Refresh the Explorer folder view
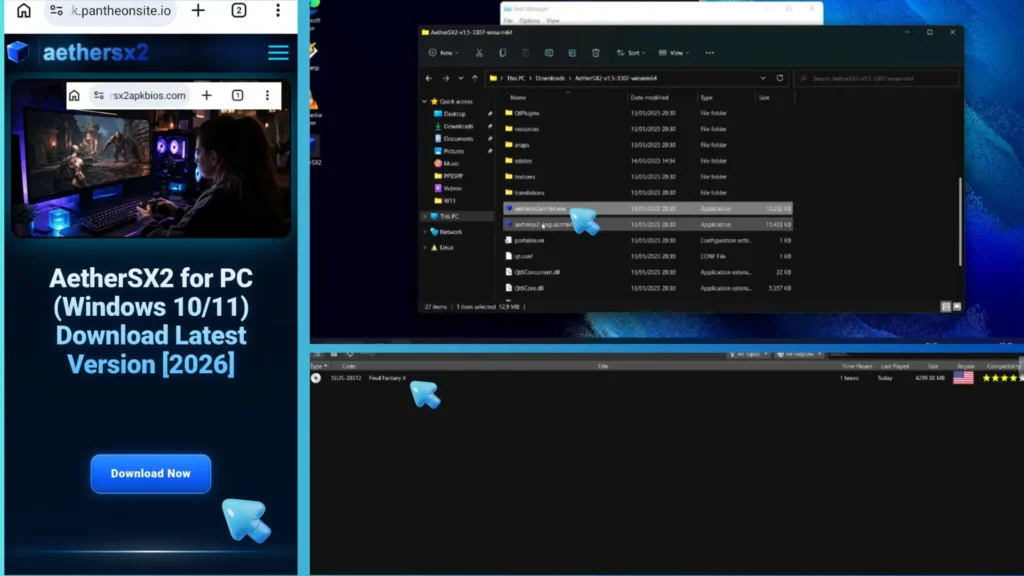Screen dimensions: 1024x576 [x=780, y=78]
